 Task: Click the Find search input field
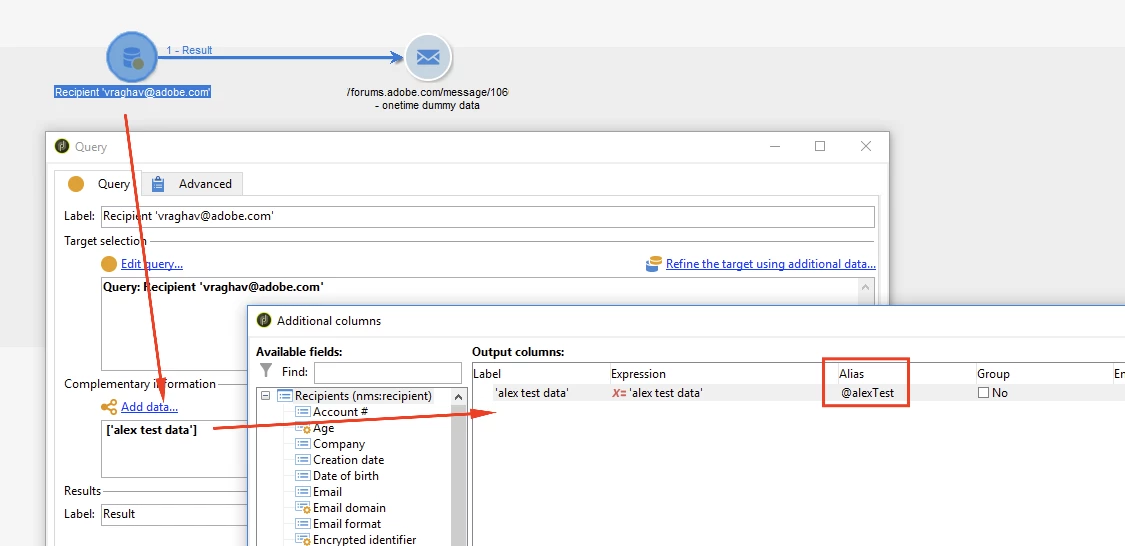[387, 372]
